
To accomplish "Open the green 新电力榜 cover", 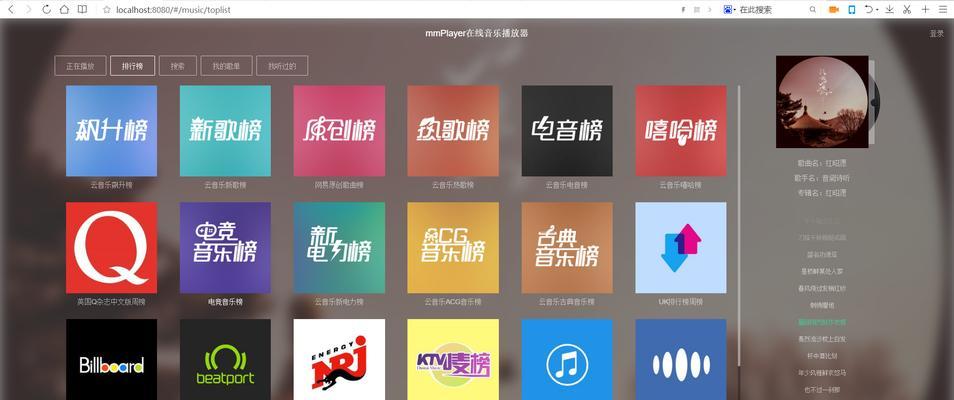I will coord(339,248).
